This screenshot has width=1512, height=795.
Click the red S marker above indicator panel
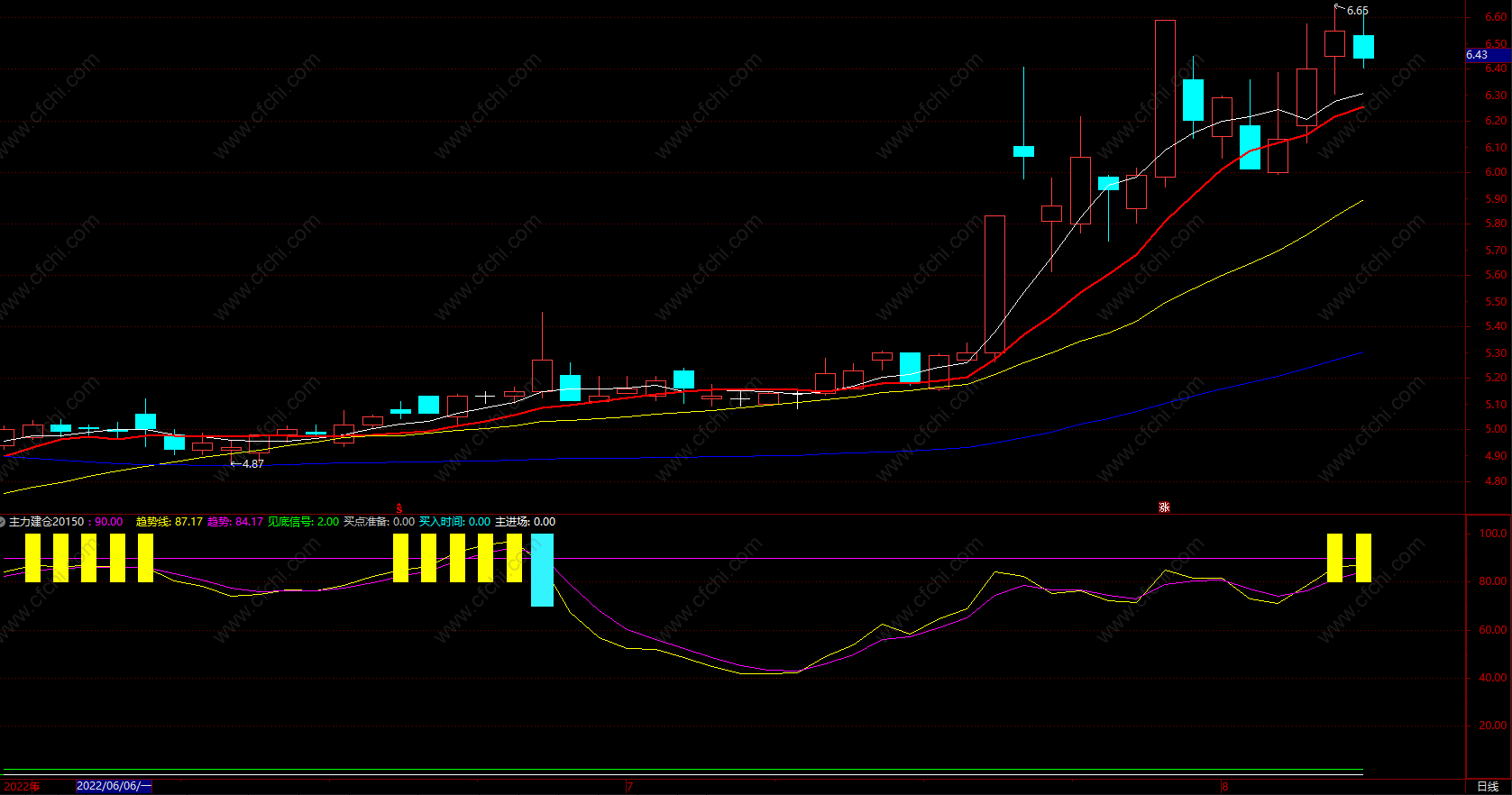399,508
